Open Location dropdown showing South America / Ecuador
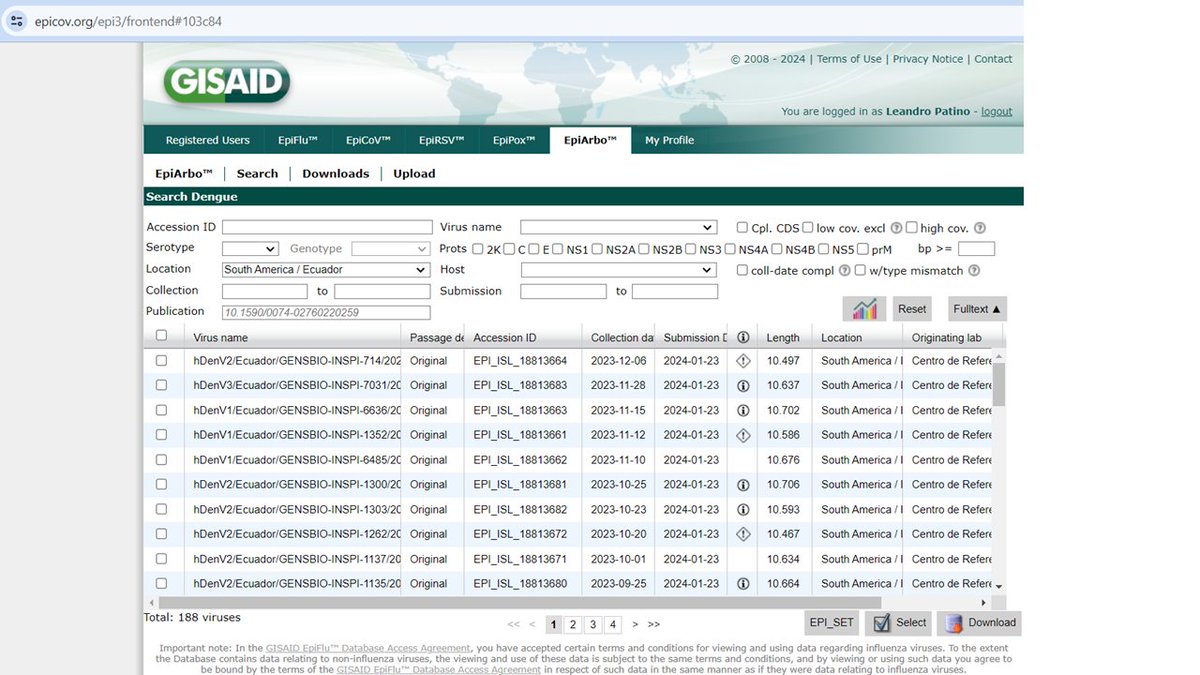The image size is (1200, 675). point(326,270)
